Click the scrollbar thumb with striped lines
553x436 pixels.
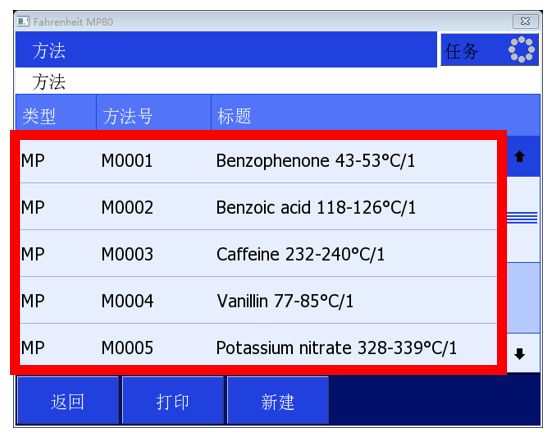tap(523, 219)
